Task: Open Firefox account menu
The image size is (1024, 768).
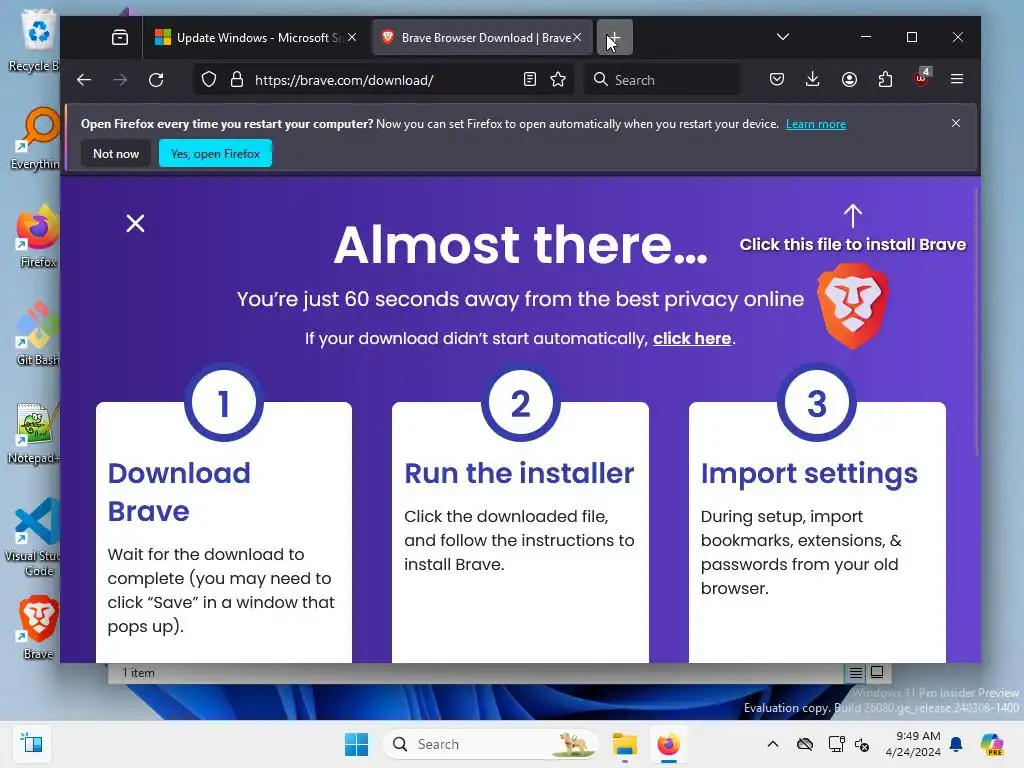Action: pos(849,80)
